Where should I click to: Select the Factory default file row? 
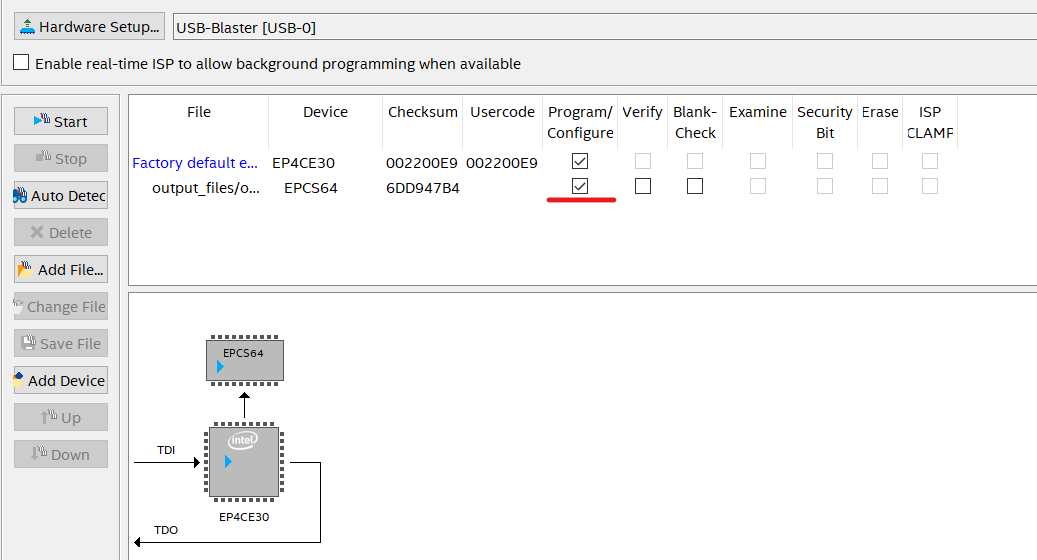pos(196,162)
